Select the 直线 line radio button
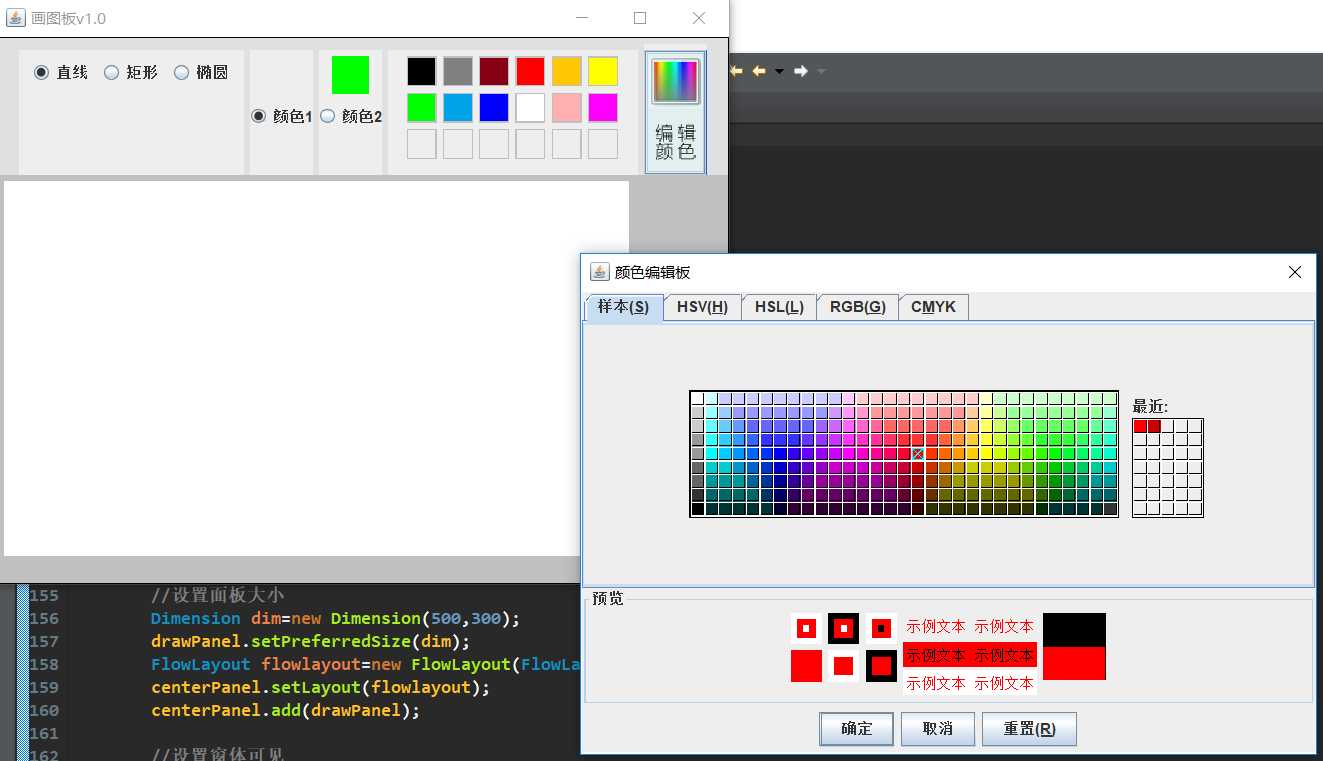The image size is (1323, 761). pyautogui.click(x=61, y=72)
